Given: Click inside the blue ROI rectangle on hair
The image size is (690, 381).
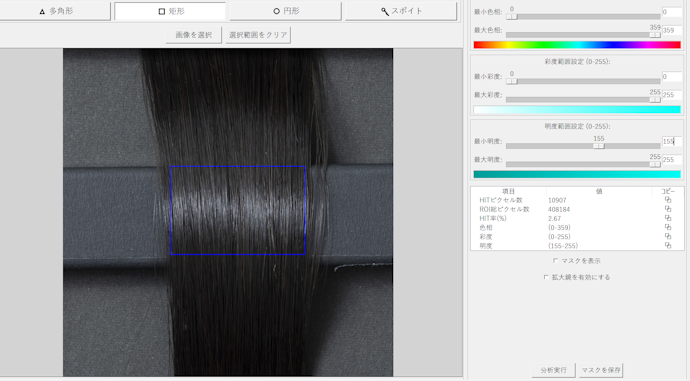Looking at the screenshot, I should pos(238,210).
